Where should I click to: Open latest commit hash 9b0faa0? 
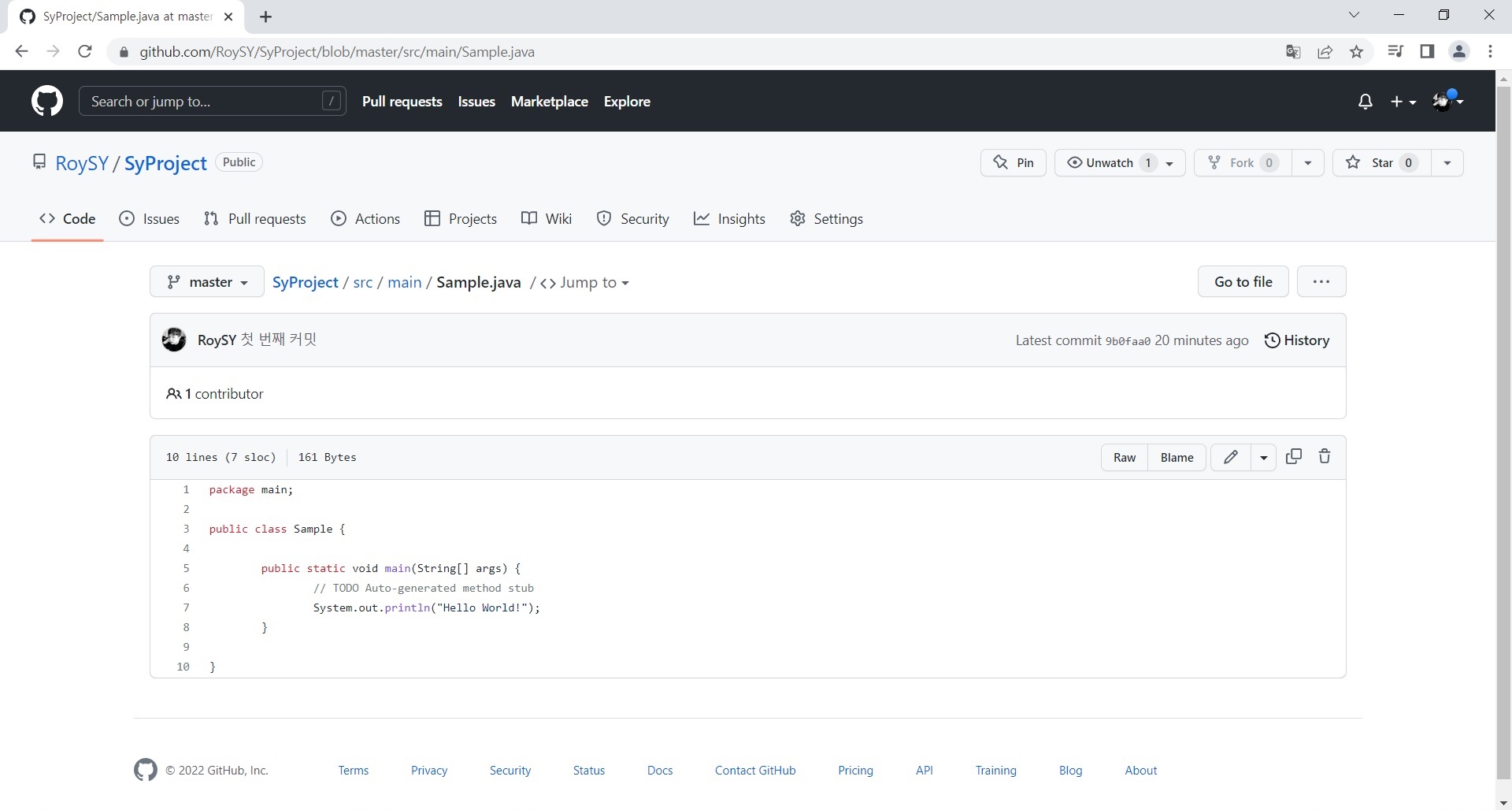[1128, 341]
